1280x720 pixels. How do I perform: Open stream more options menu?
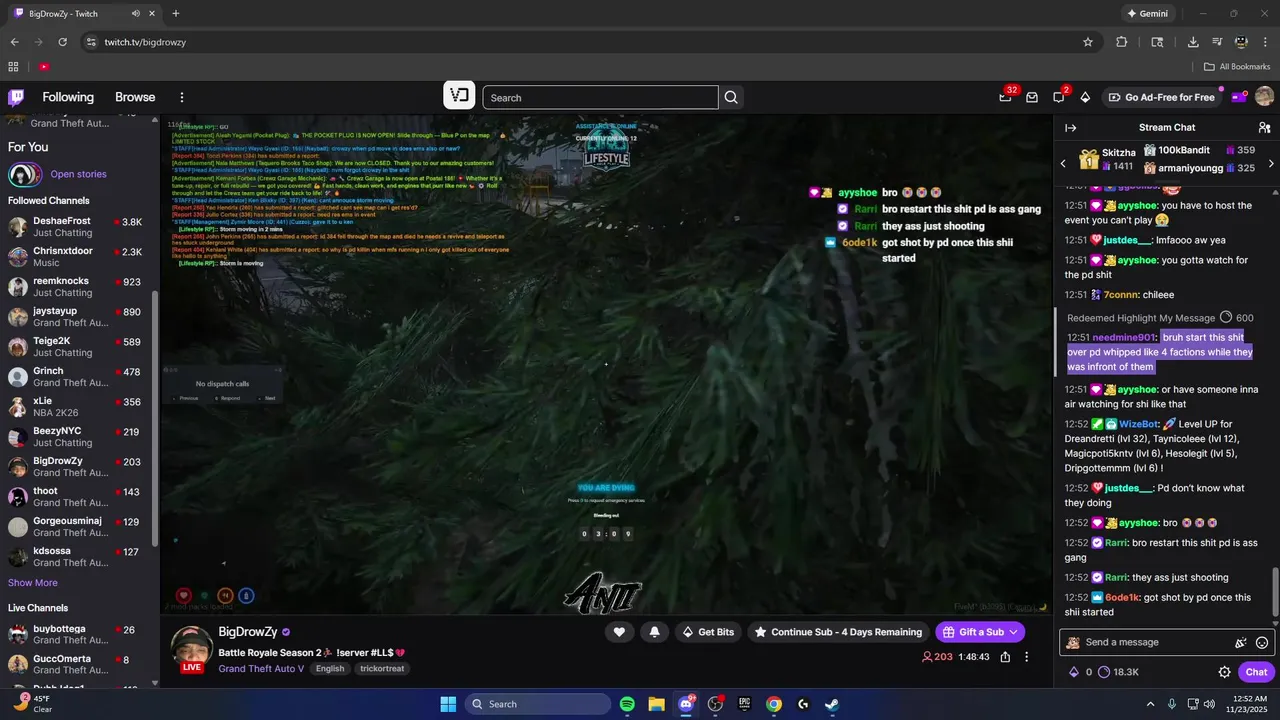[1026, 657]
